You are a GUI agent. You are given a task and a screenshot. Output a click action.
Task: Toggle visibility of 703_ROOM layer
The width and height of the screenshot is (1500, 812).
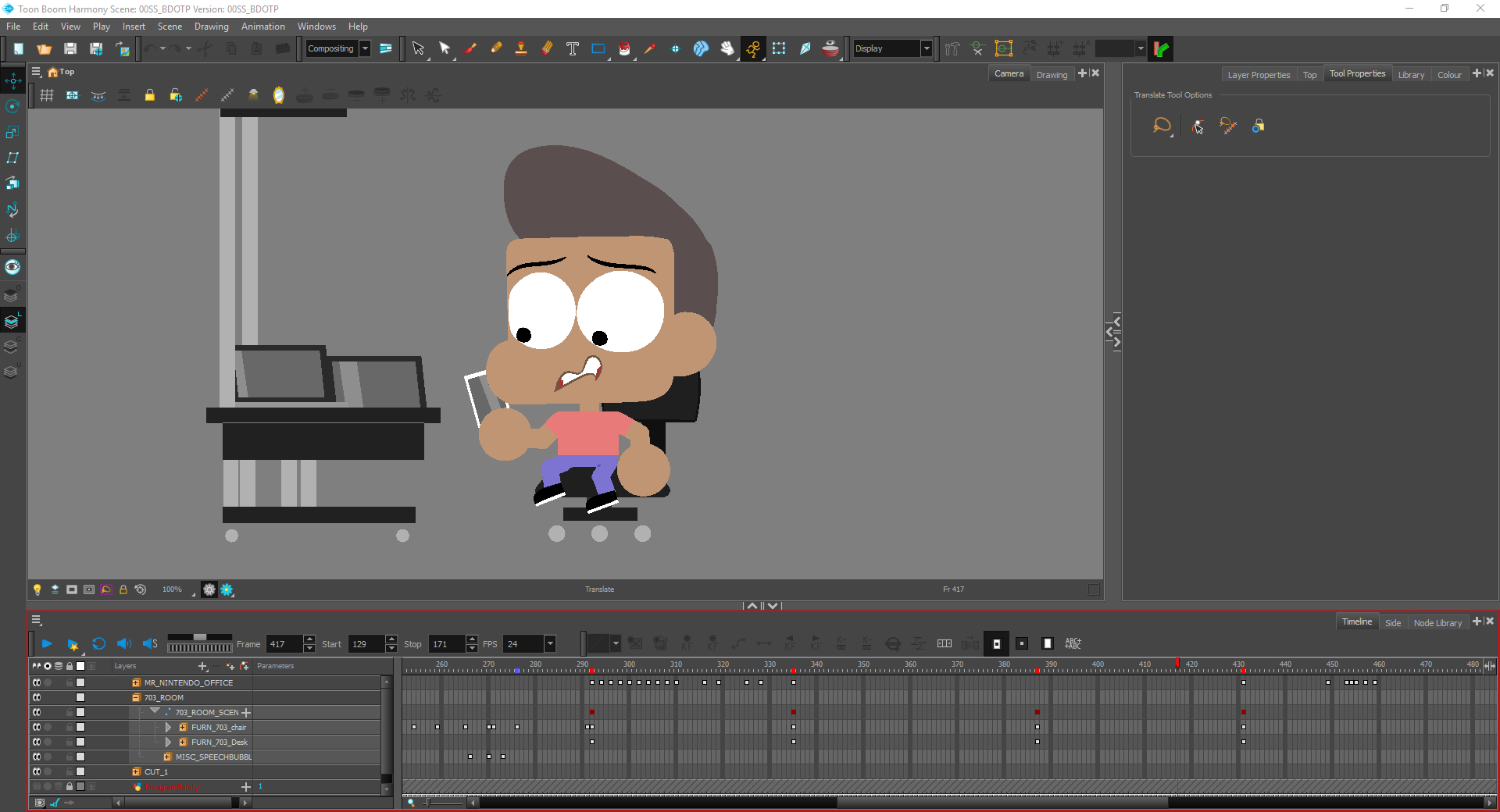(37, 697)
